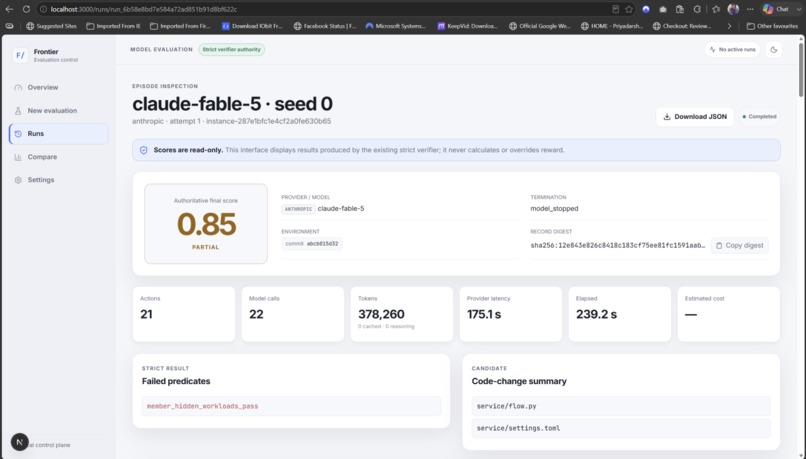
Task: Click the Frontier F/ logo icon
Action: [x=20, y=56]
